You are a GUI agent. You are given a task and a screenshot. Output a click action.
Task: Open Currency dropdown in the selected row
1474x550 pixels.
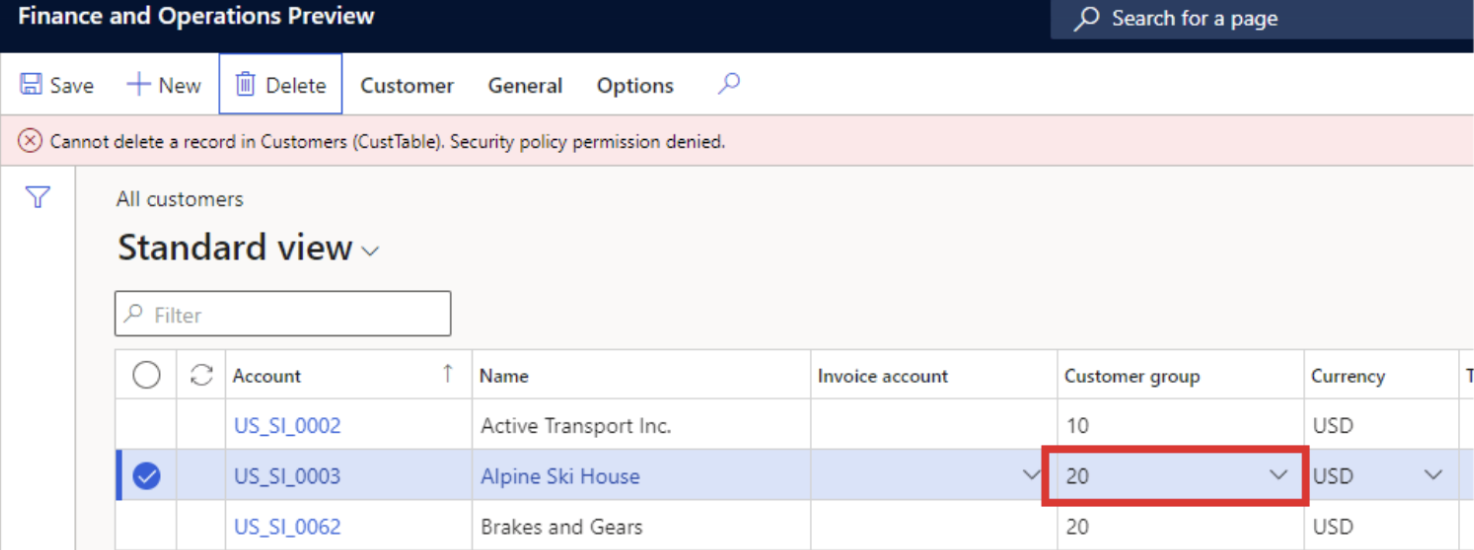(1433, 475)
